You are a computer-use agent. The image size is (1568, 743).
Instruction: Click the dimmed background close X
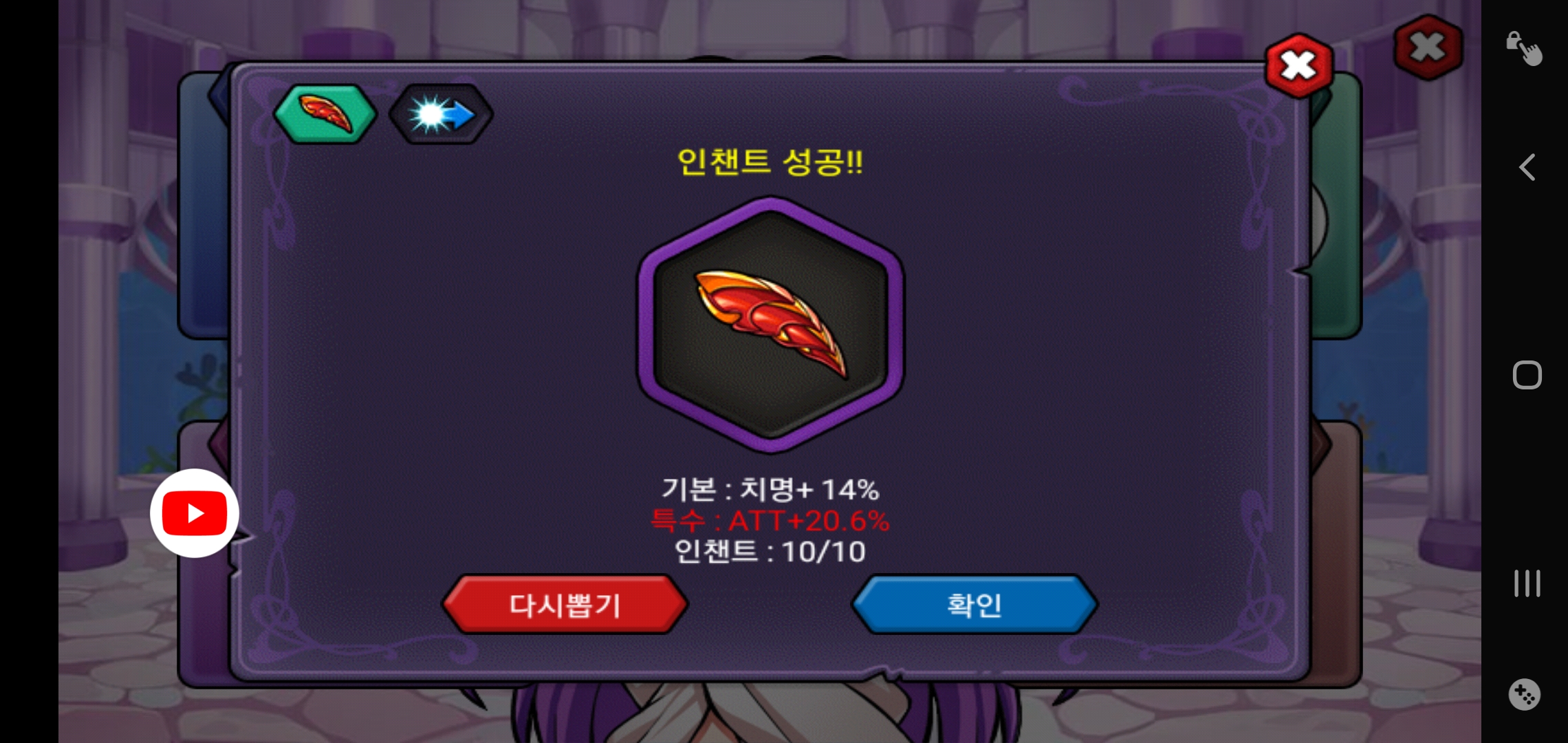(x=1428, y=47)
